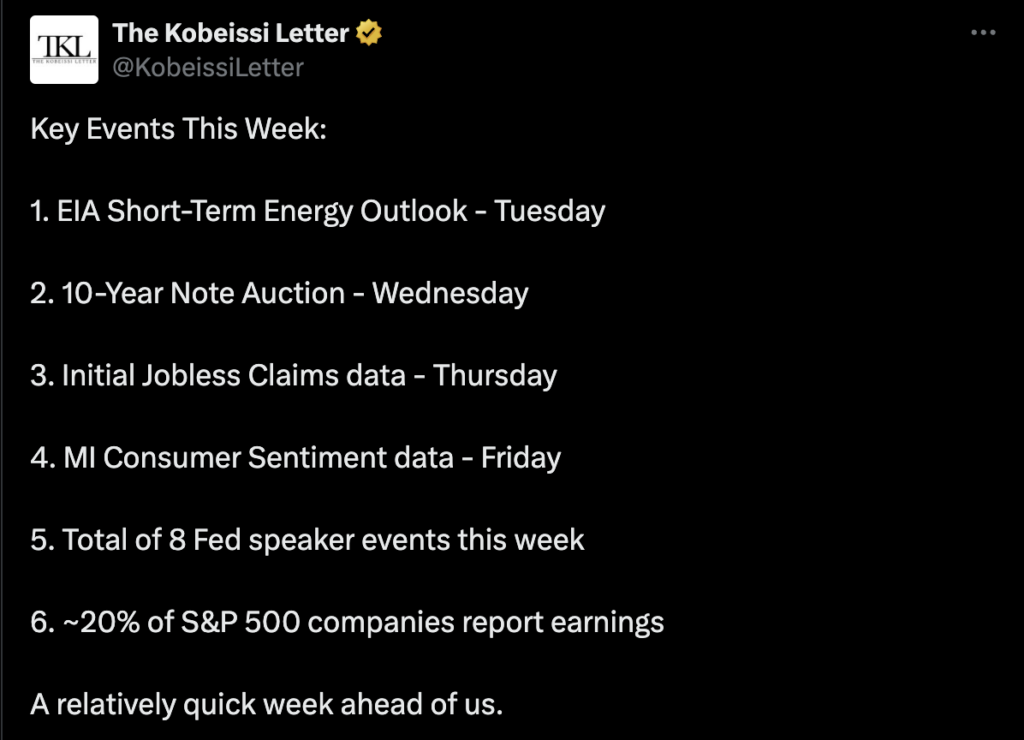Viewport: 1024px width, 740px height.
Task: Click the word "Thursday" in the tweet
Action: [x=495, y=375]
